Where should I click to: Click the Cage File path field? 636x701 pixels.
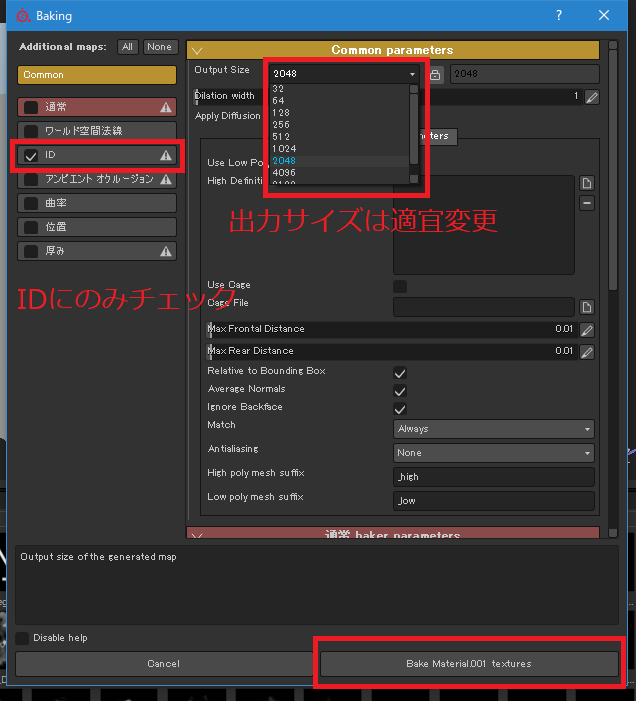[x=484, y=307]
